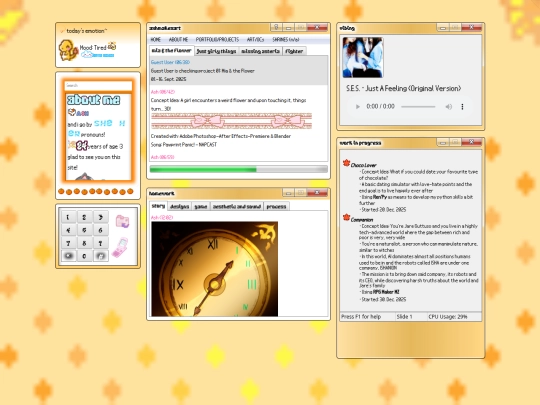Screen dimensions: 540x405
Task: Switch to the process tab
Action: [x=277, y=207]
